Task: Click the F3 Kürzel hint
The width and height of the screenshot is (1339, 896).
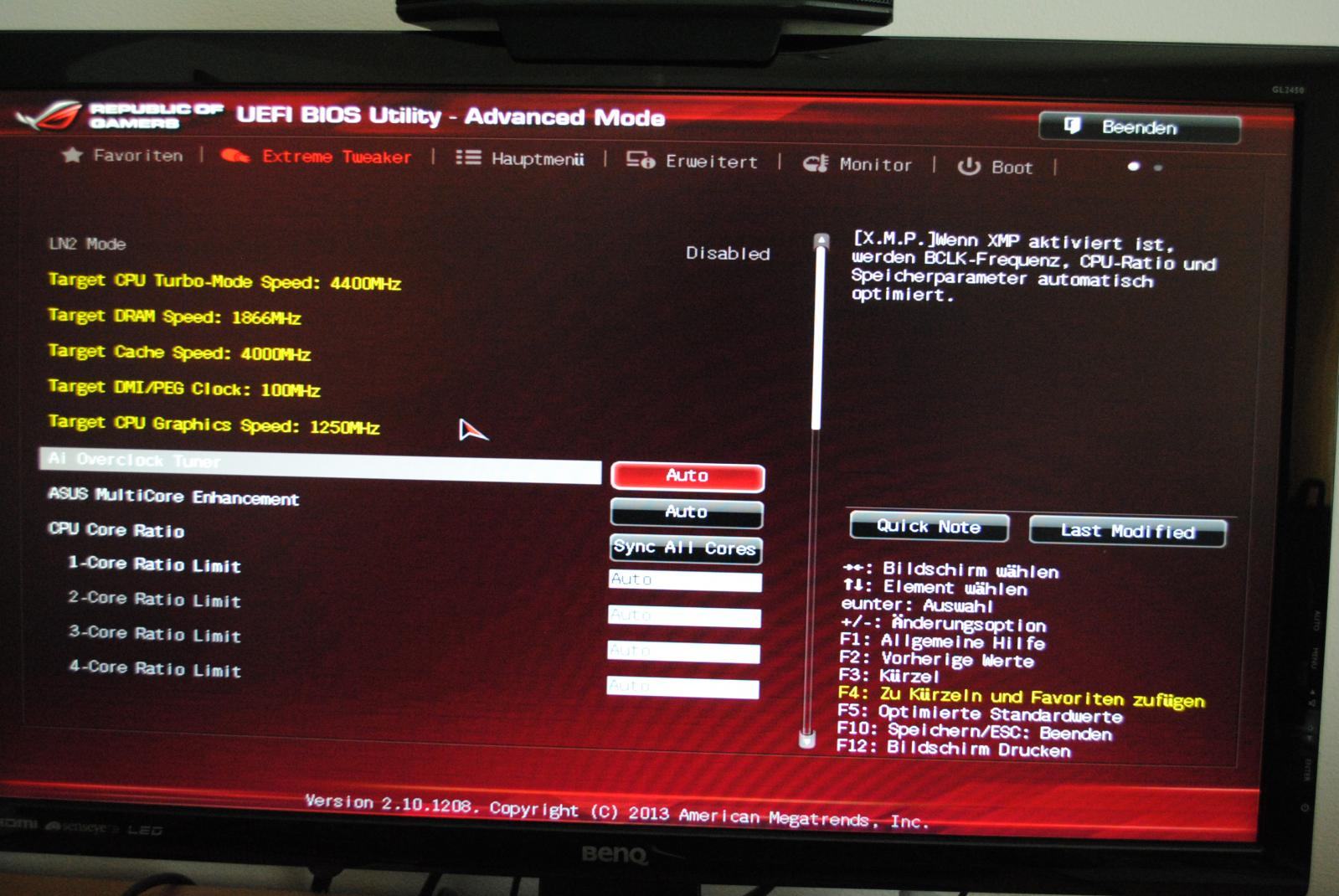Action: tap(889, 676)
